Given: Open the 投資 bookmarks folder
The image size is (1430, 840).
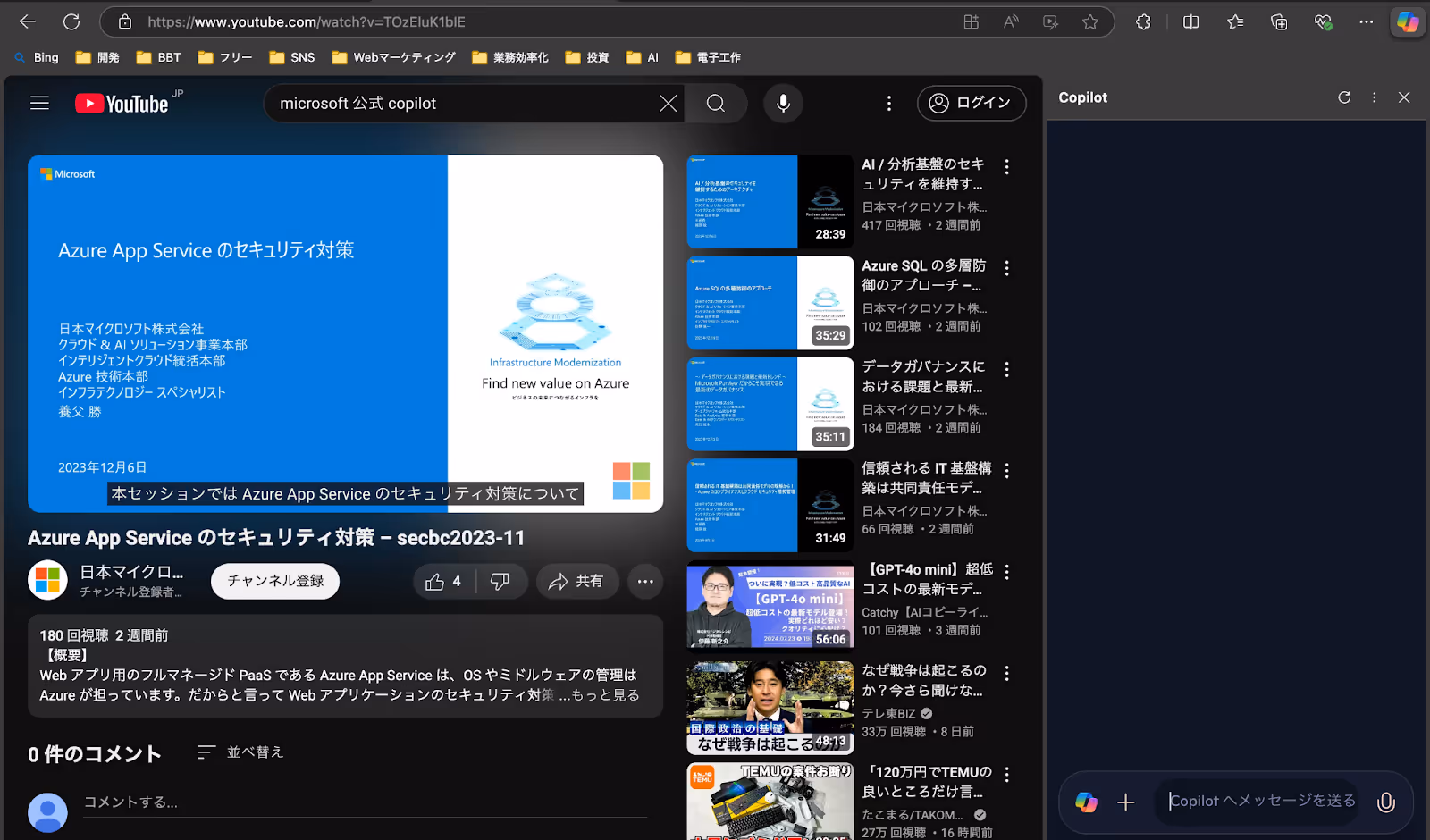Looking at the screenshot, I should pos(587,57).
